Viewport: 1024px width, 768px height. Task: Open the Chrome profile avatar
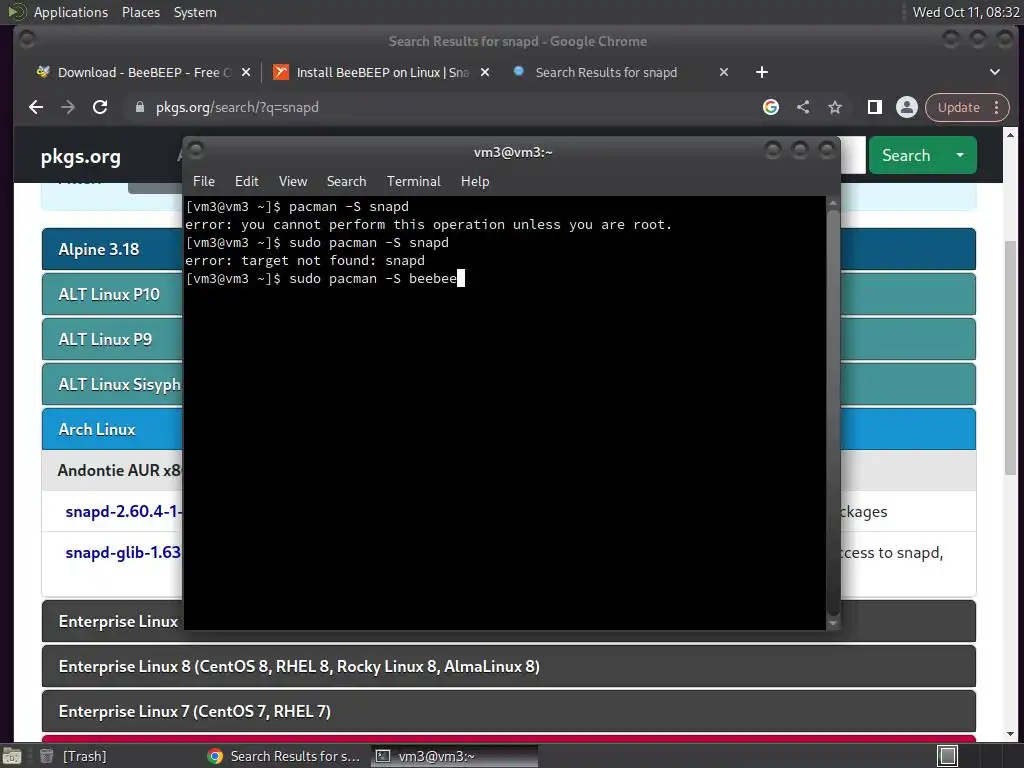coord(906,107)
